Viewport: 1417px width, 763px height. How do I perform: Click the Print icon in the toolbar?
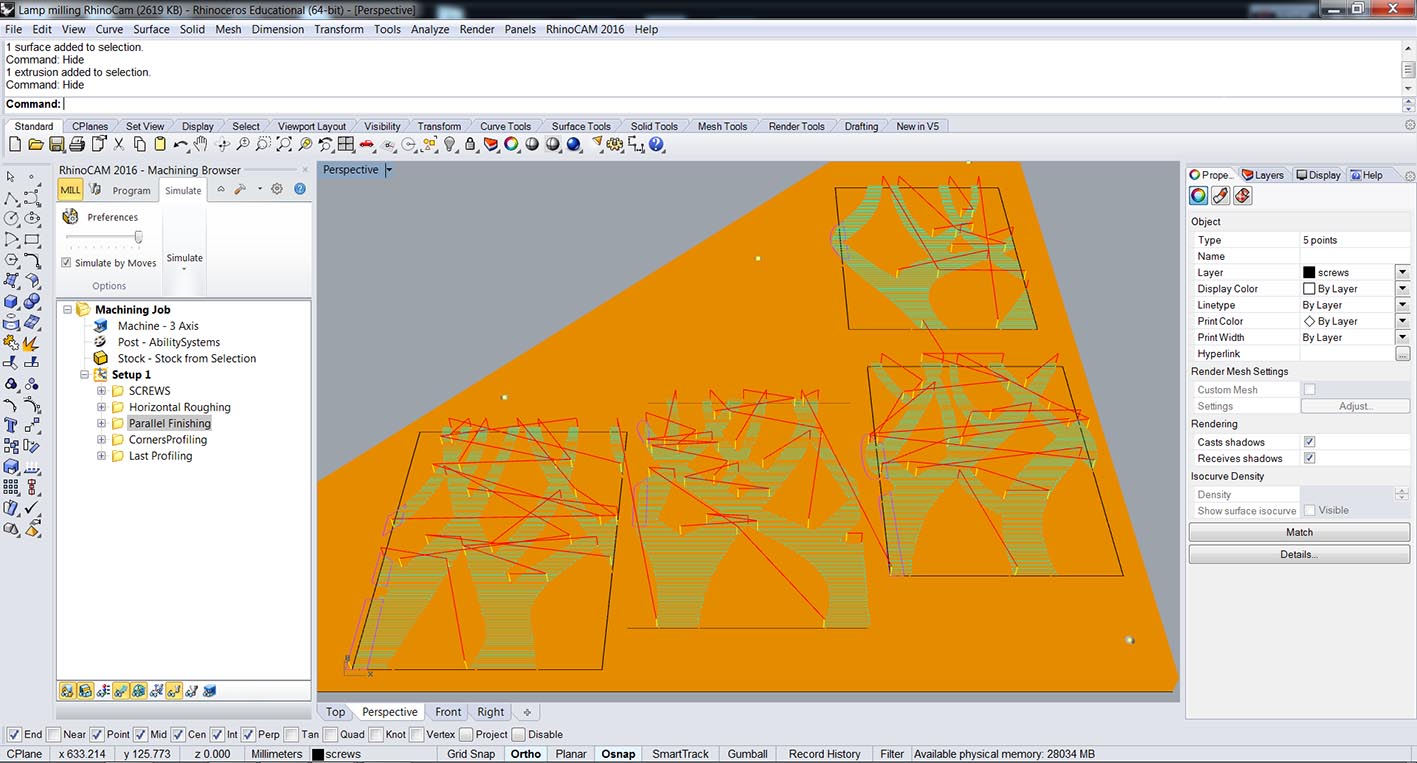[78, 145]
